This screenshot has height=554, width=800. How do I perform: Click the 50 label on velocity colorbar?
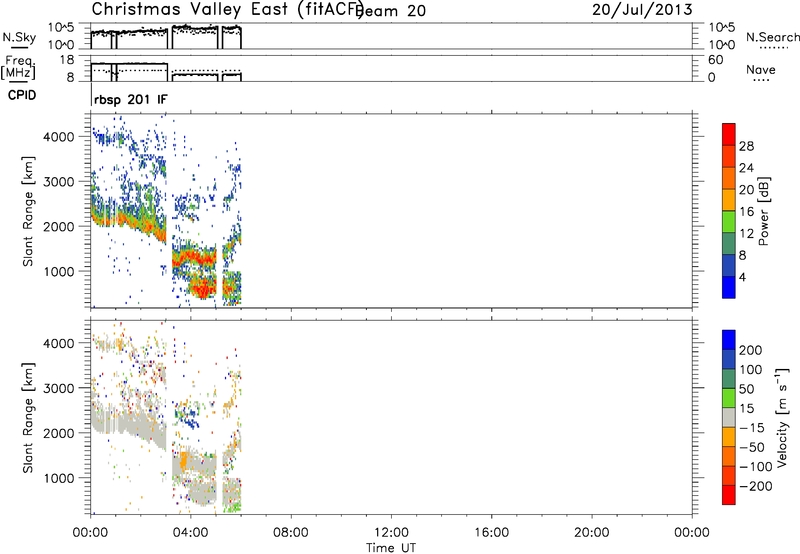(746, 389)
